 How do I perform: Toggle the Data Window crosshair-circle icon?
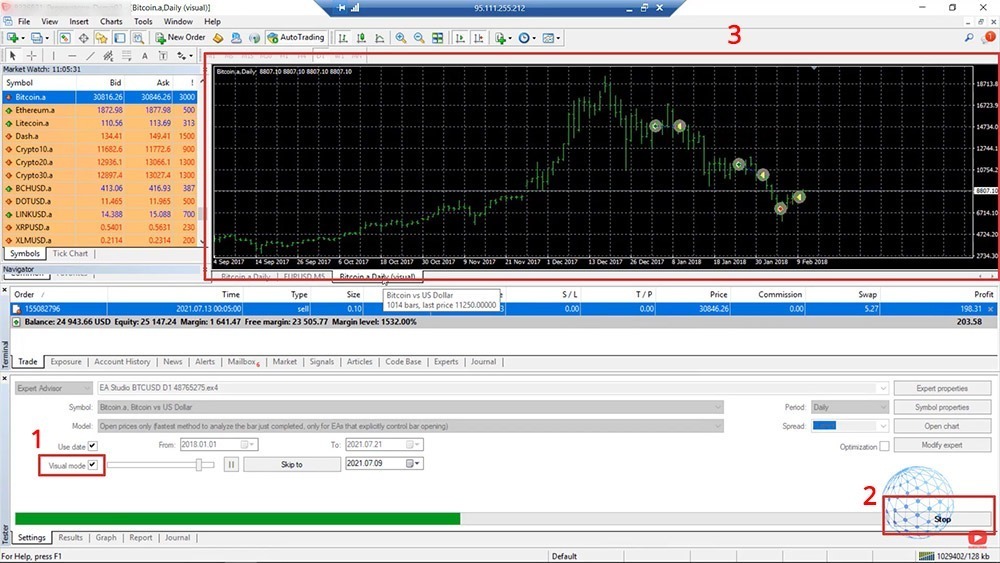coord(84,38)
